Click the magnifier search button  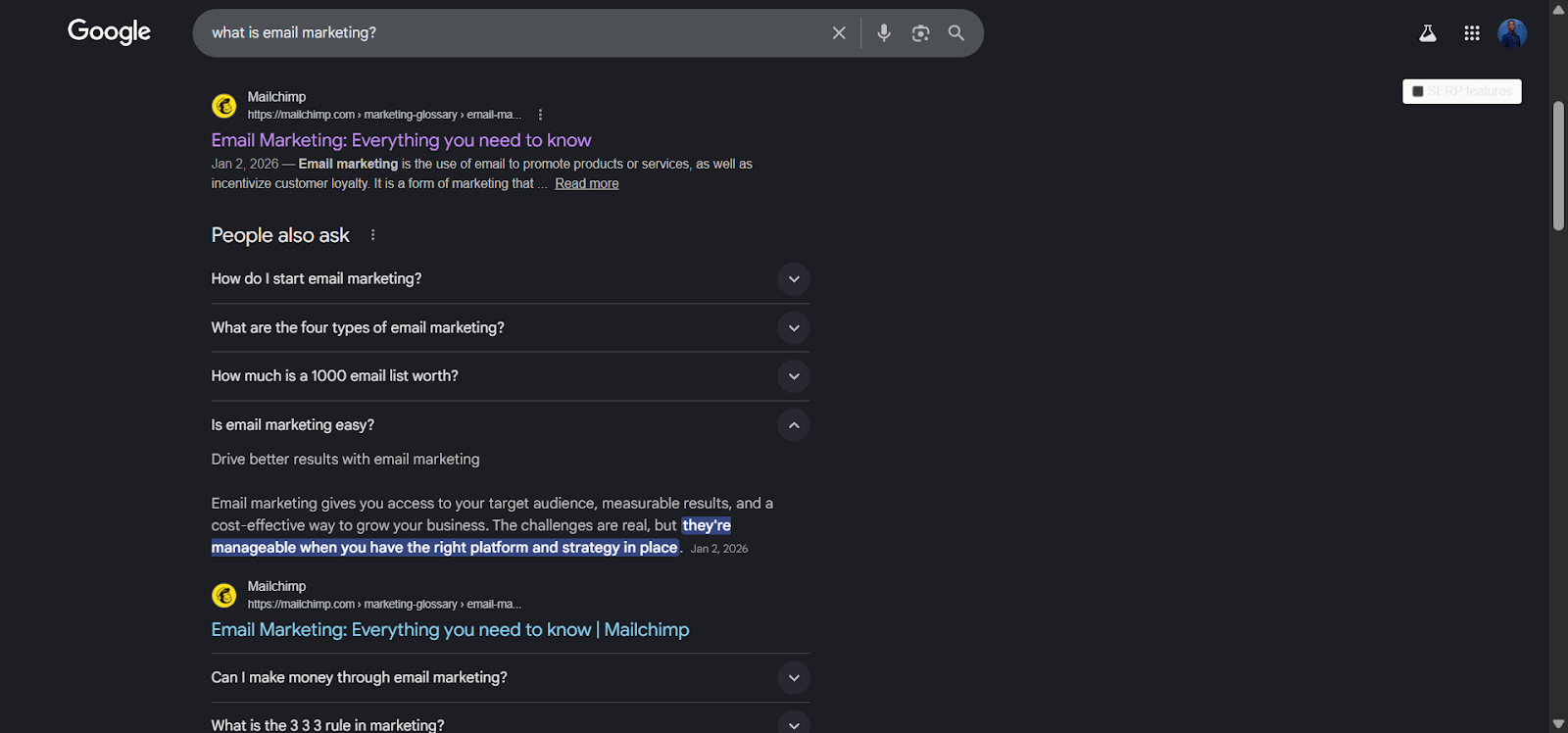click(x=956, y=33)
